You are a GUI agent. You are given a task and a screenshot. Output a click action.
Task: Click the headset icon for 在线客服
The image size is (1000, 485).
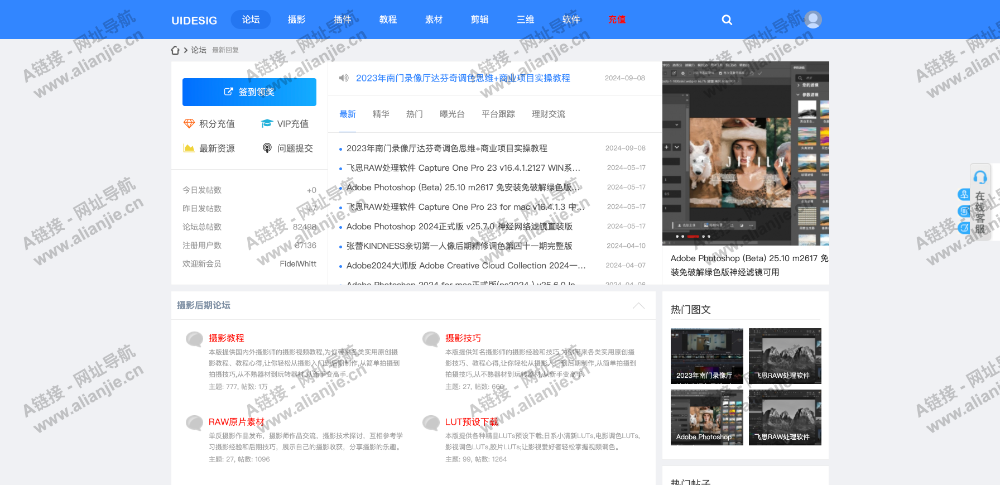(981, 177)
